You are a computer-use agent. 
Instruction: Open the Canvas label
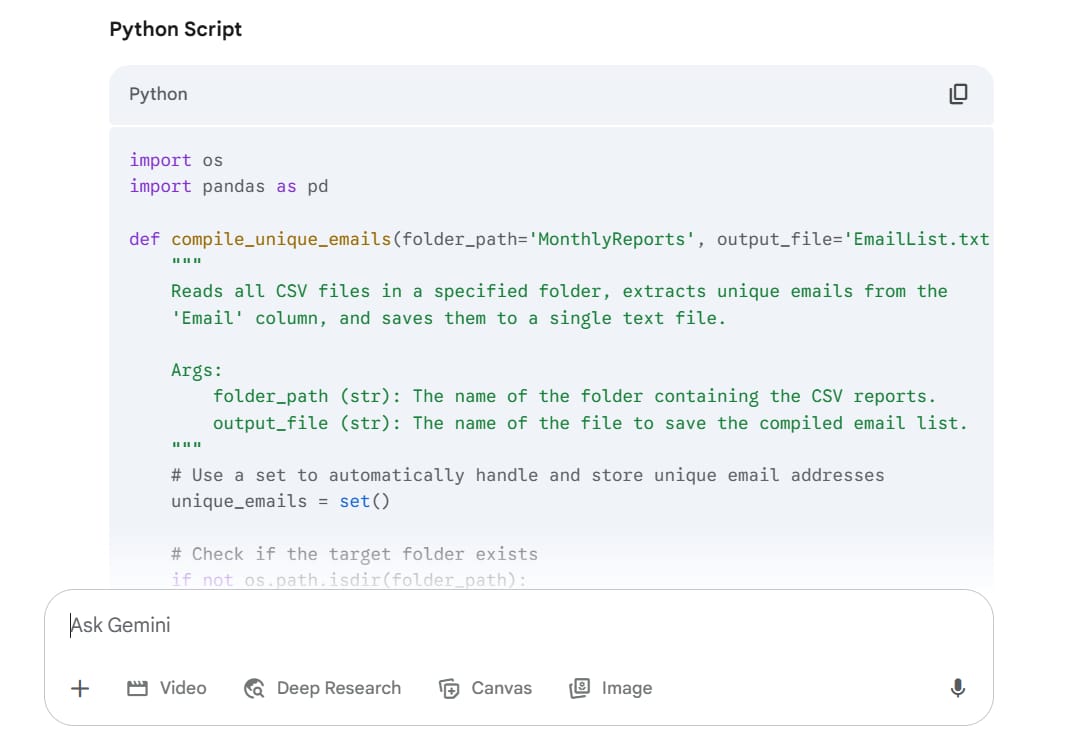(501, 688)
